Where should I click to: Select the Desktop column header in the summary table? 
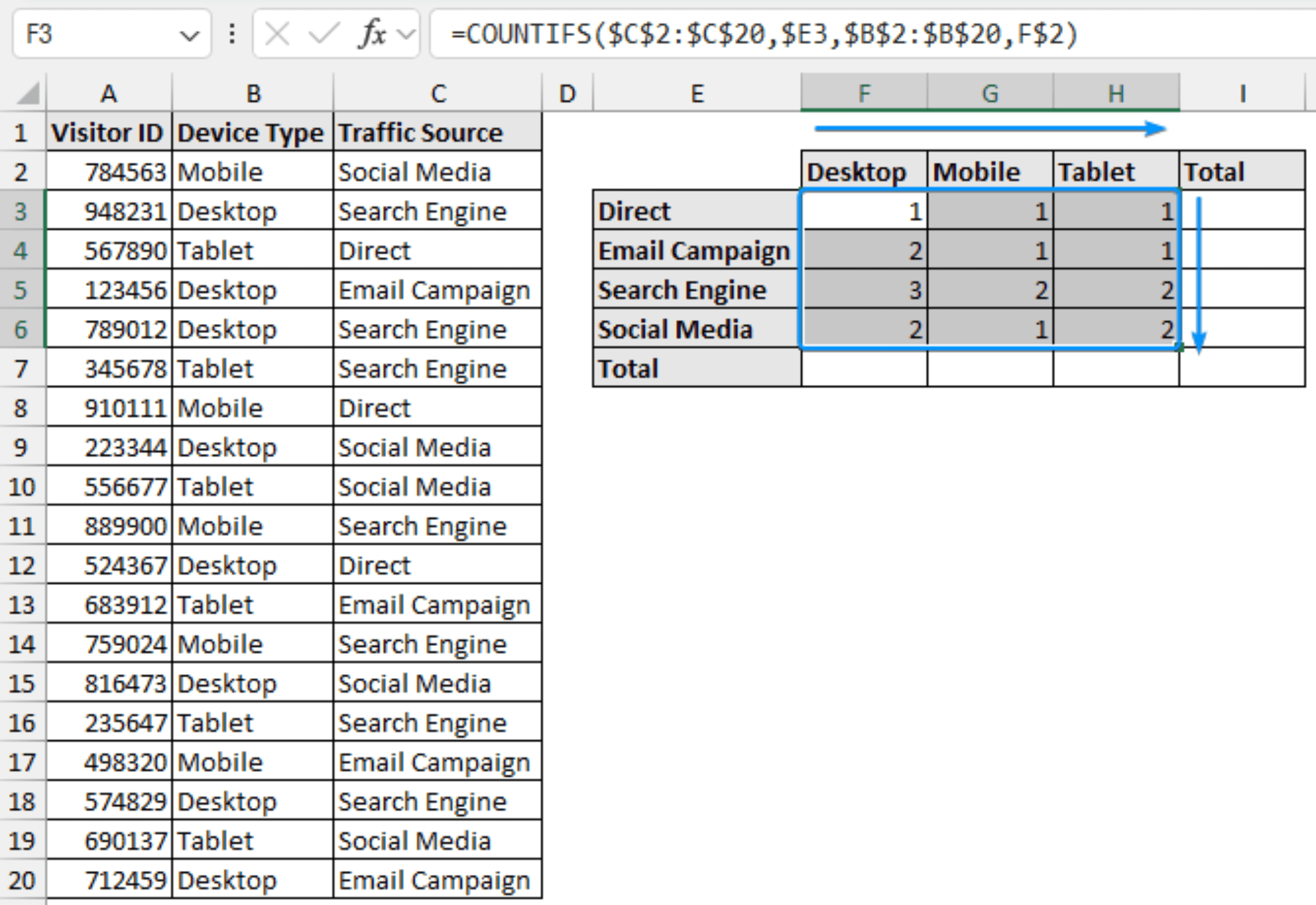(x=858, y=172)
